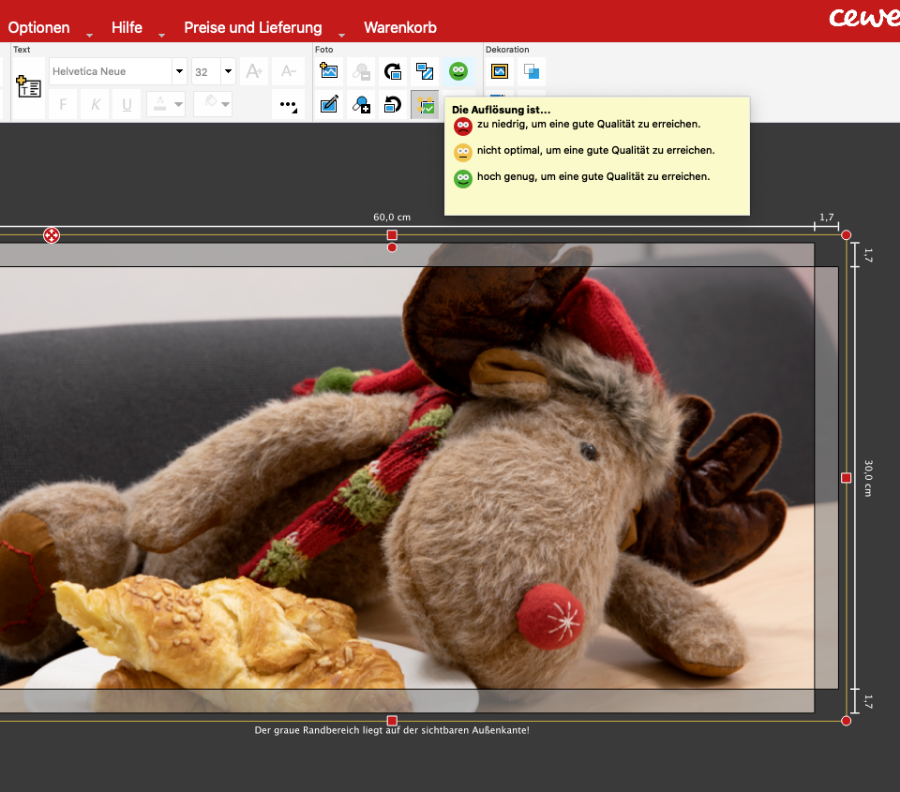Click the green resolution smiley icon

[458, 71]
